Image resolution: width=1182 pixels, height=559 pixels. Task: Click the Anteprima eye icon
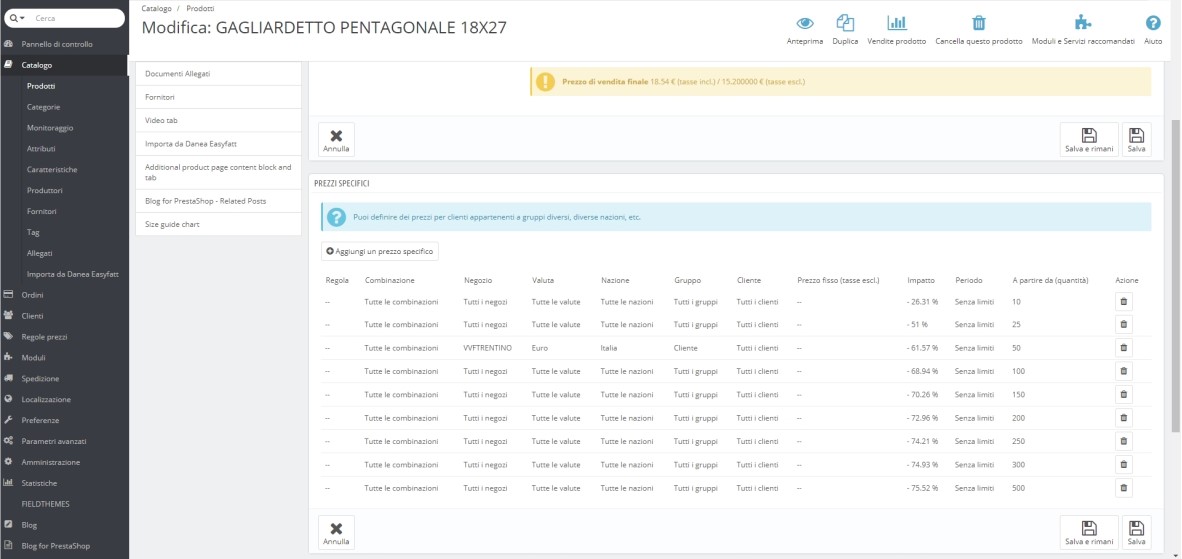coord(805,23)
